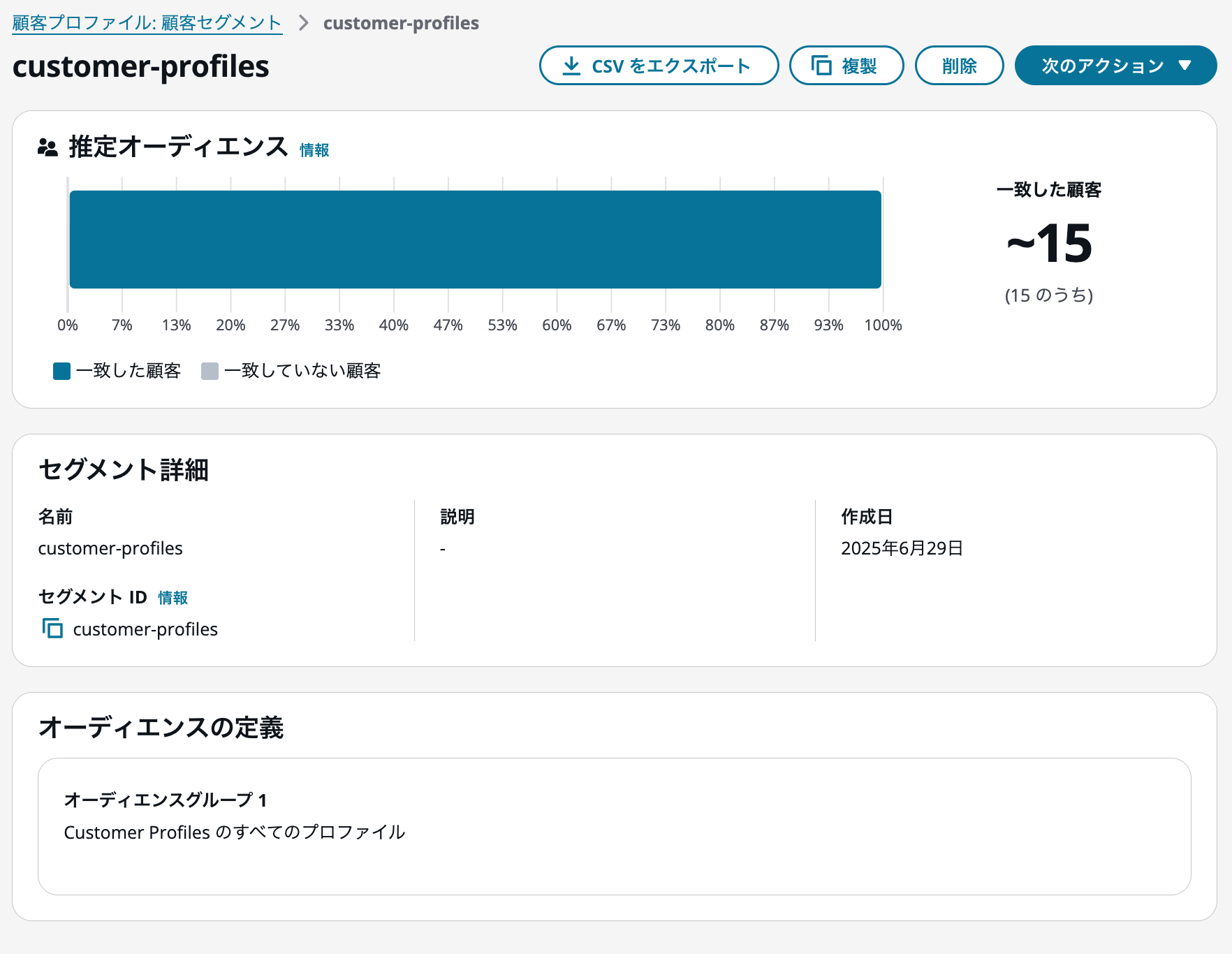Click the (15 のうち) text
The height and width of the screenshot is (954, 1232).
coord(1049,295)
